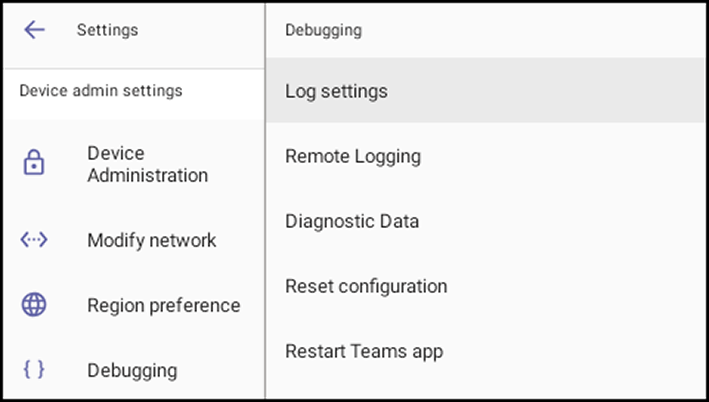Select Restart Teams app
Screen dimensions: 709x402
(x=485, y=351)
